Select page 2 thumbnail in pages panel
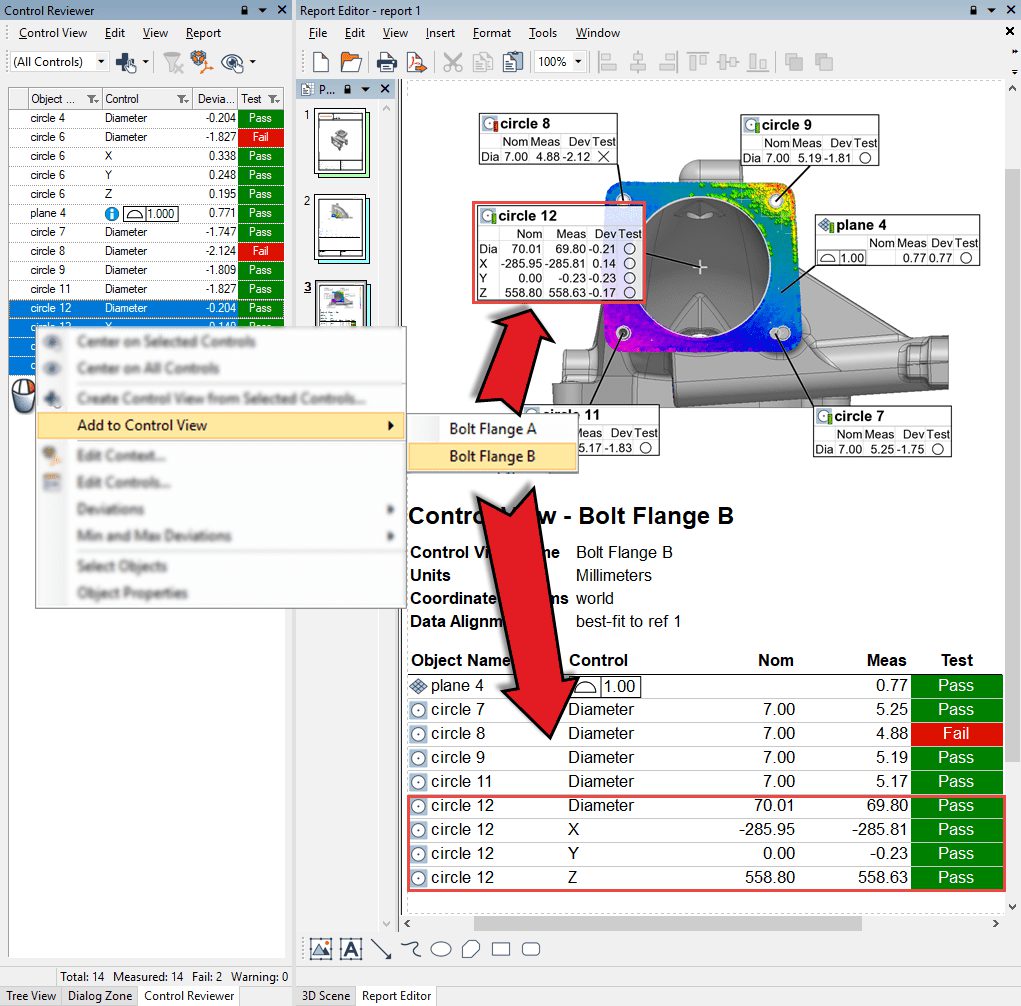The height and width of the screenshot is (1006, 1021). pyautogui.click(x=340, y=227)
